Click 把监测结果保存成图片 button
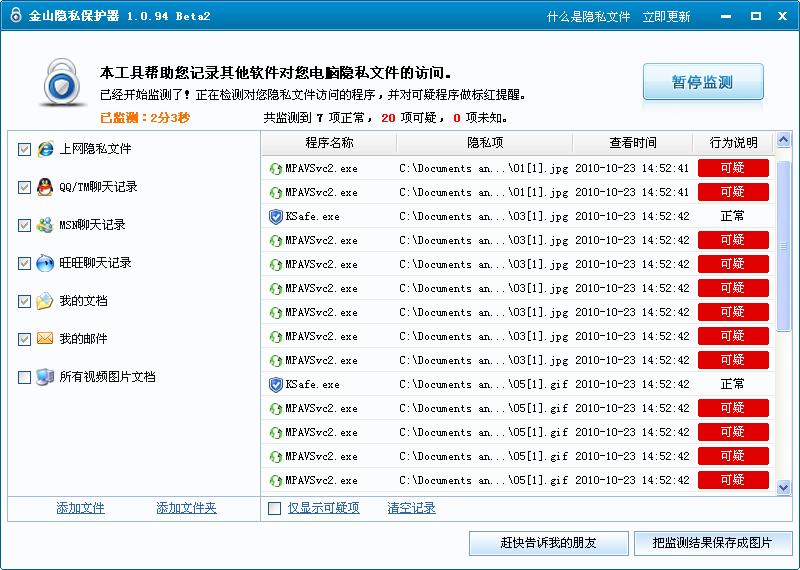 coord(713,543)
